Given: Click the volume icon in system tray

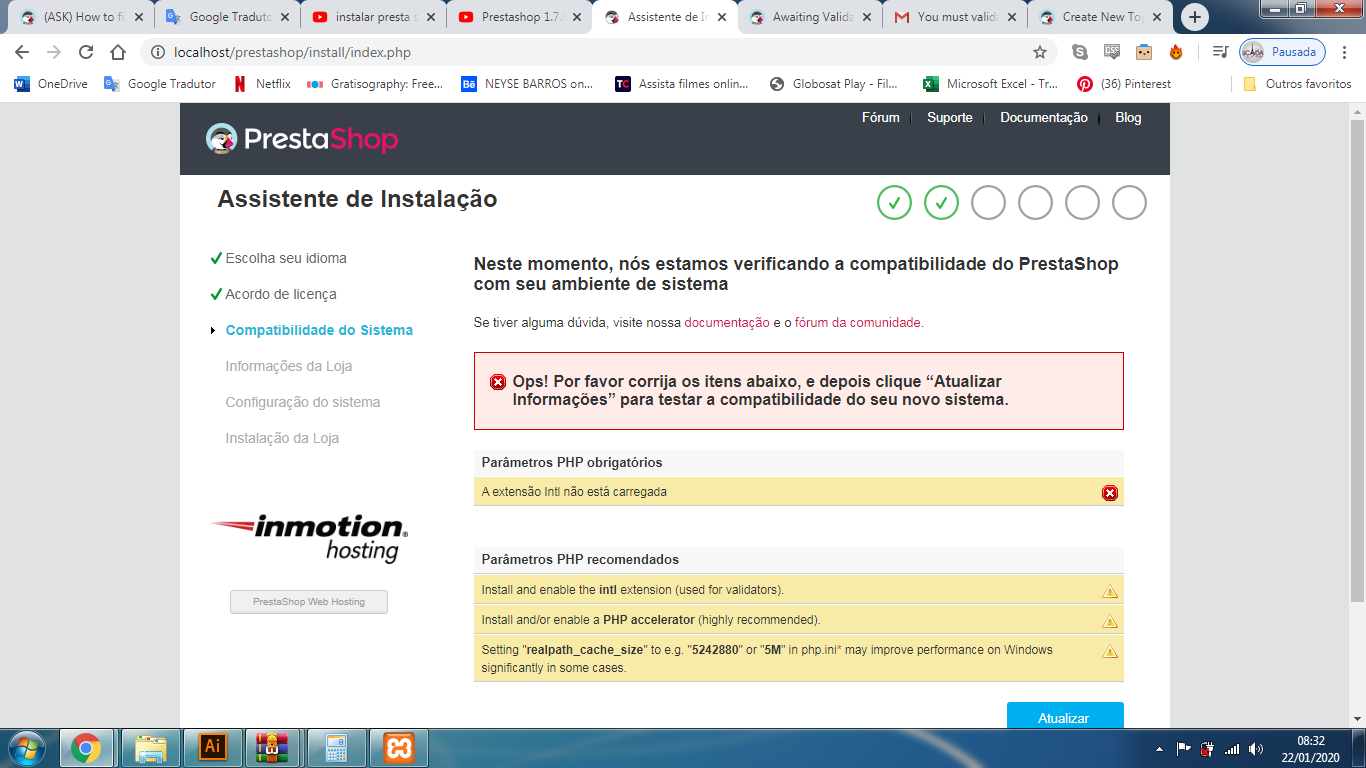Looking at the screenshot, I should [x=1256, y=748].
